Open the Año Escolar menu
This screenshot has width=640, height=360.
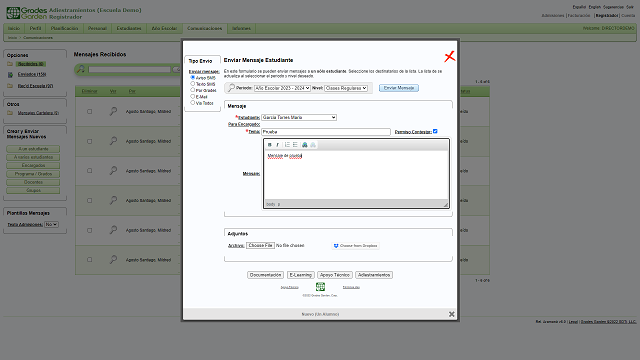[164, 28]
